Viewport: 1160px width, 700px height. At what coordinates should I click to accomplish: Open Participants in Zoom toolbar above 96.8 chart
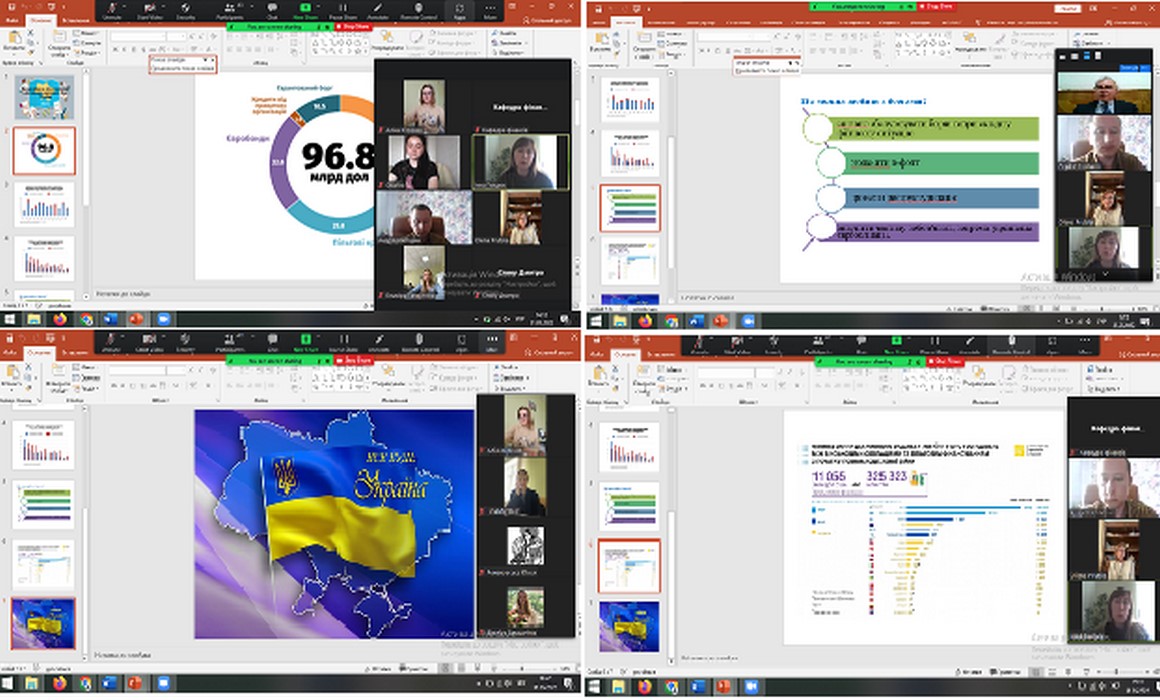pyautogui.click(x=229, y=9)
